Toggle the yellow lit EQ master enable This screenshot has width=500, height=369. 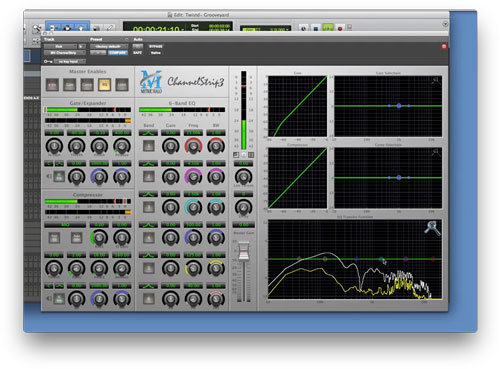click(x=104, y=85)
